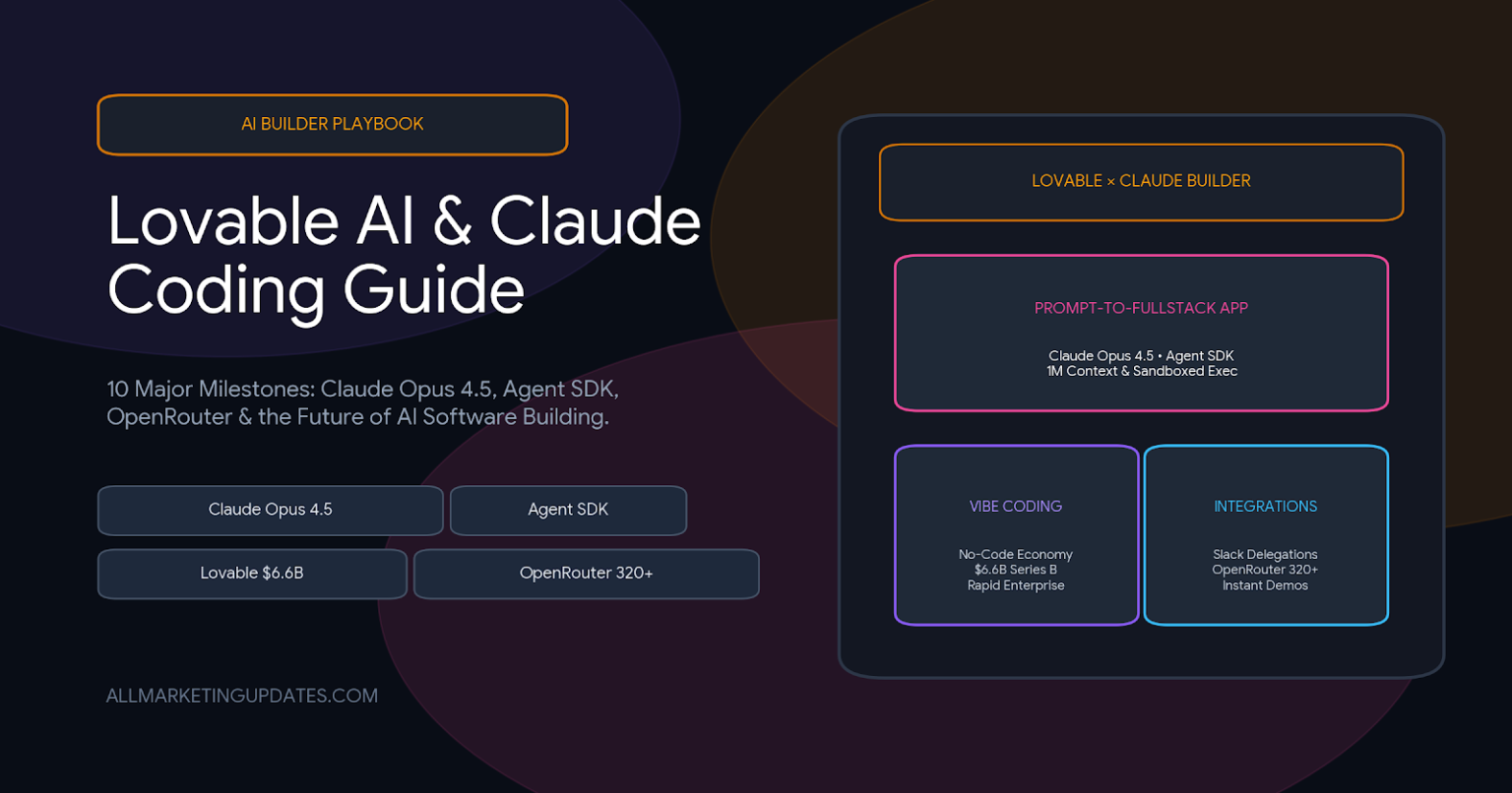Click the Slack Delegations line
Screen dimensions: 1512x793
pyautogui.click(x=1265, y=554)
